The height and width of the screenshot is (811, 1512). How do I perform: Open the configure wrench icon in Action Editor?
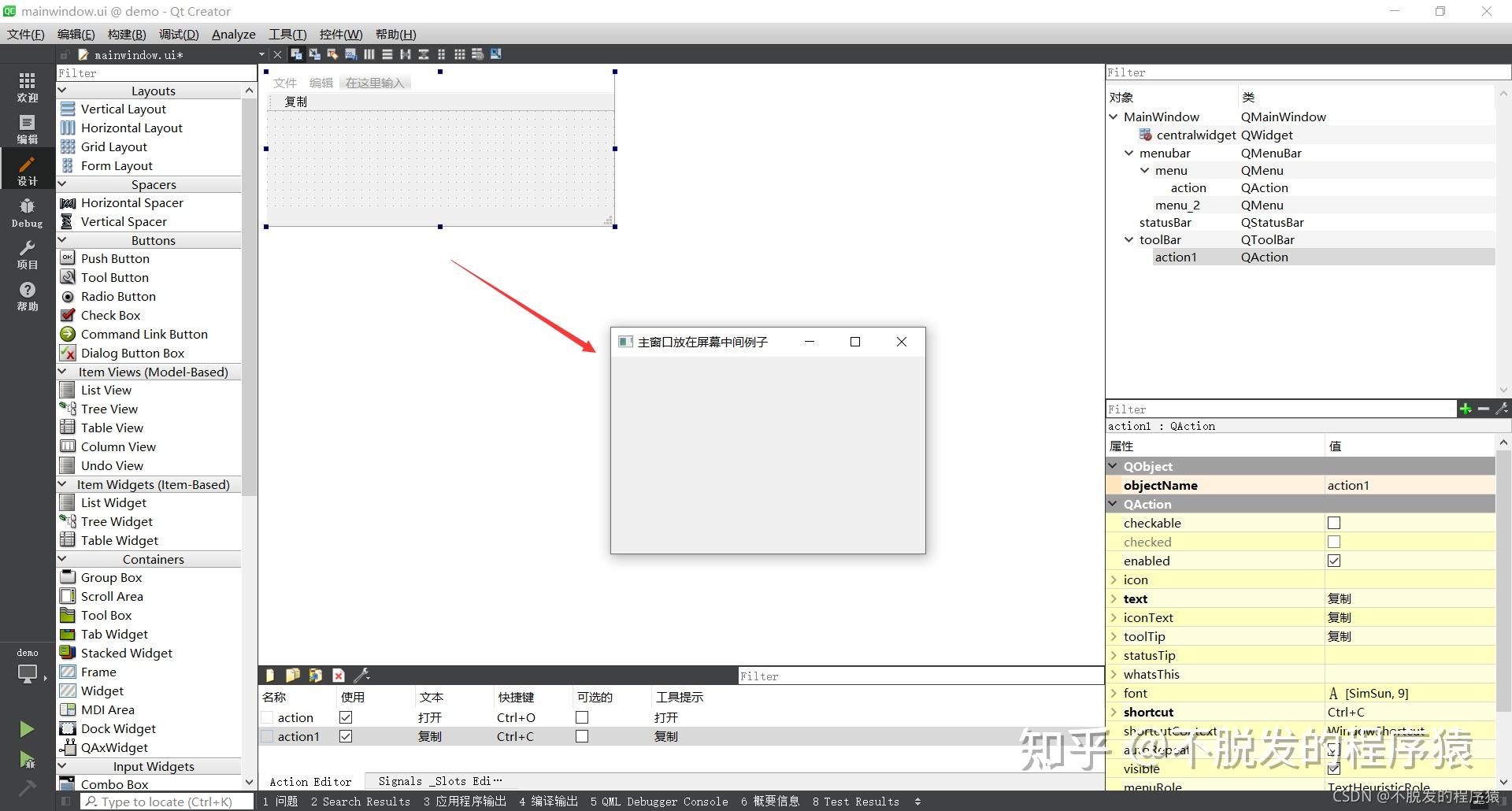point(361,675)
